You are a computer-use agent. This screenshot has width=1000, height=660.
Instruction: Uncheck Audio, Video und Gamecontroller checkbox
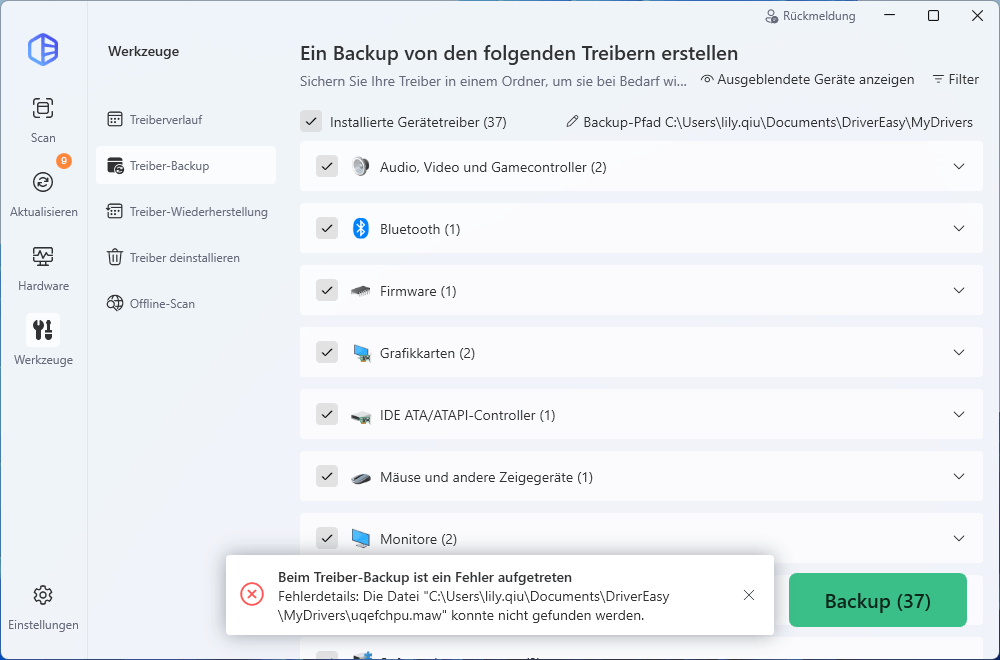pos(327,167)
